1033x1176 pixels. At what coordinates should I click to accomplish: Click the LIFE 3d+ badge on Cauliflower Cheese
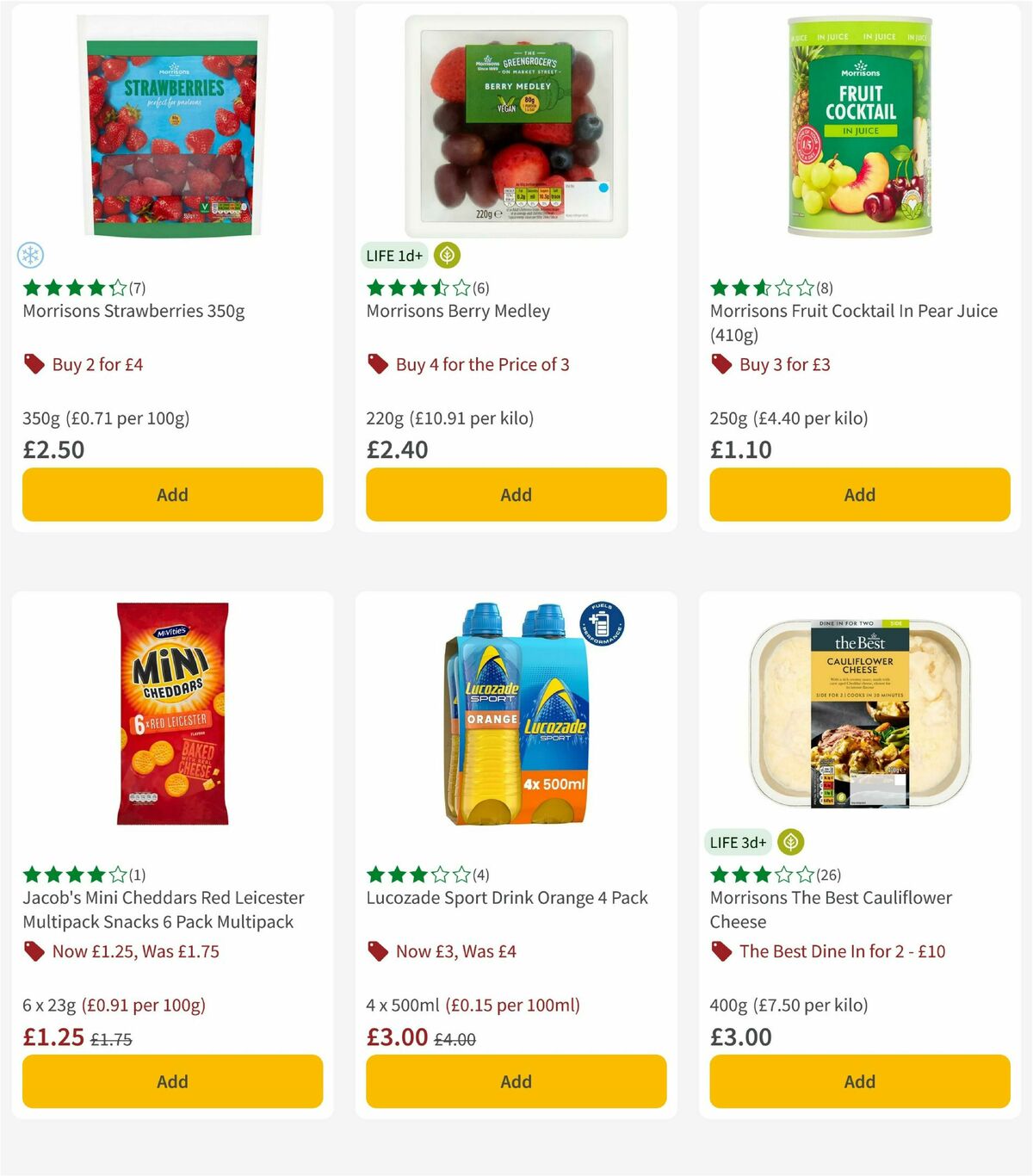click(x=737, y=843)
